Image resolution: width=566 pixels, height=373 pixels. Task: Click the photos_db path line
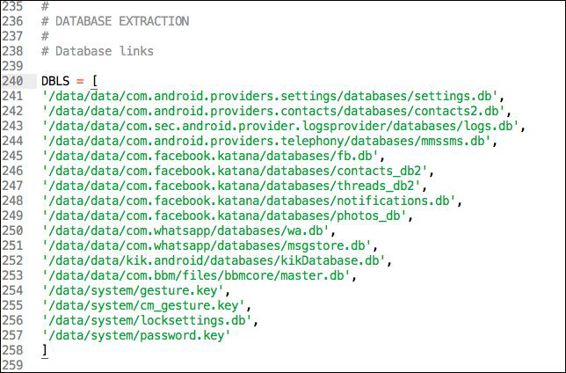point(225,216)
